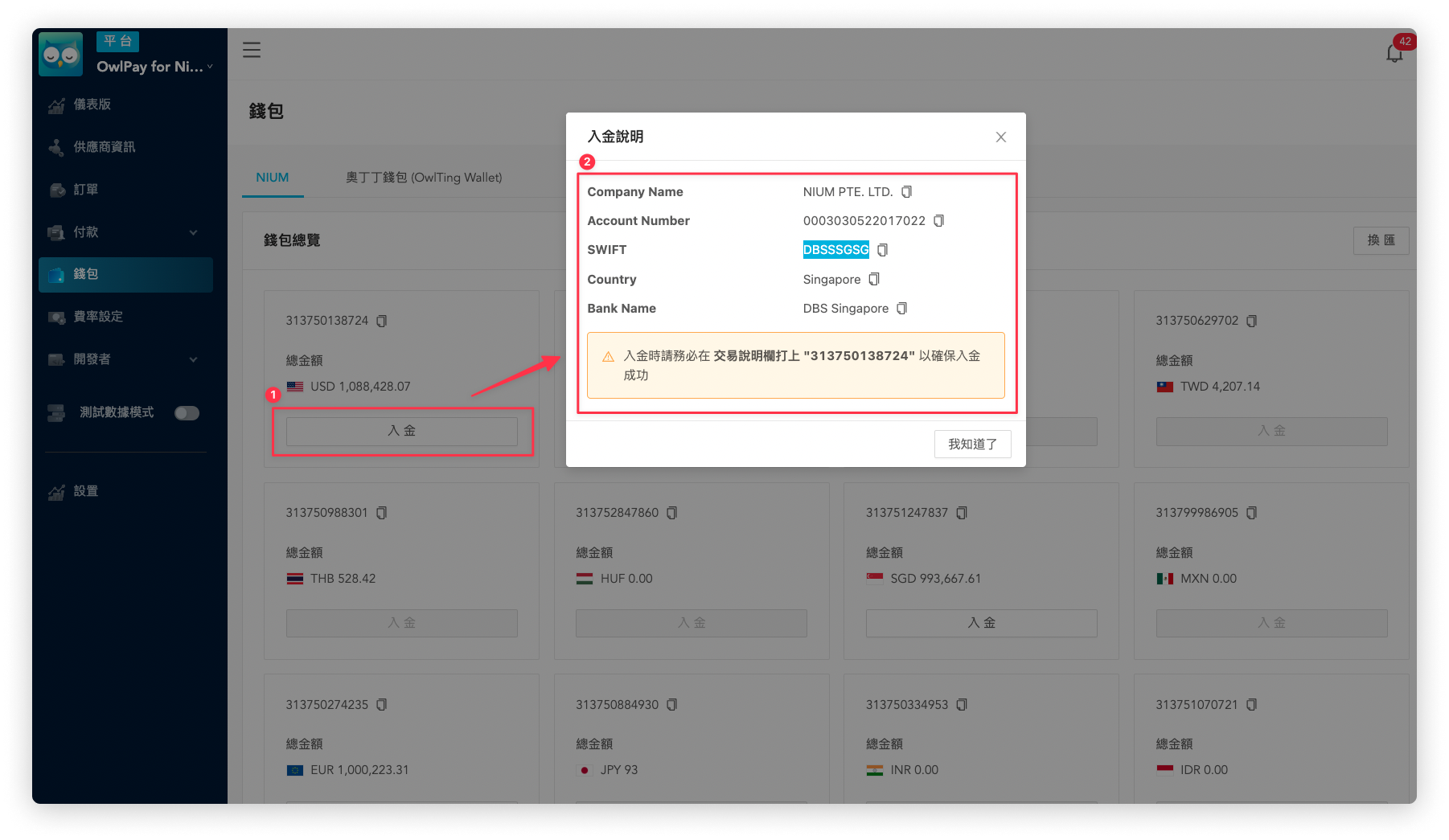Open the notification bell with 42 badge
Viewport: 1449px width, 840px height.
coord(1395,53)
